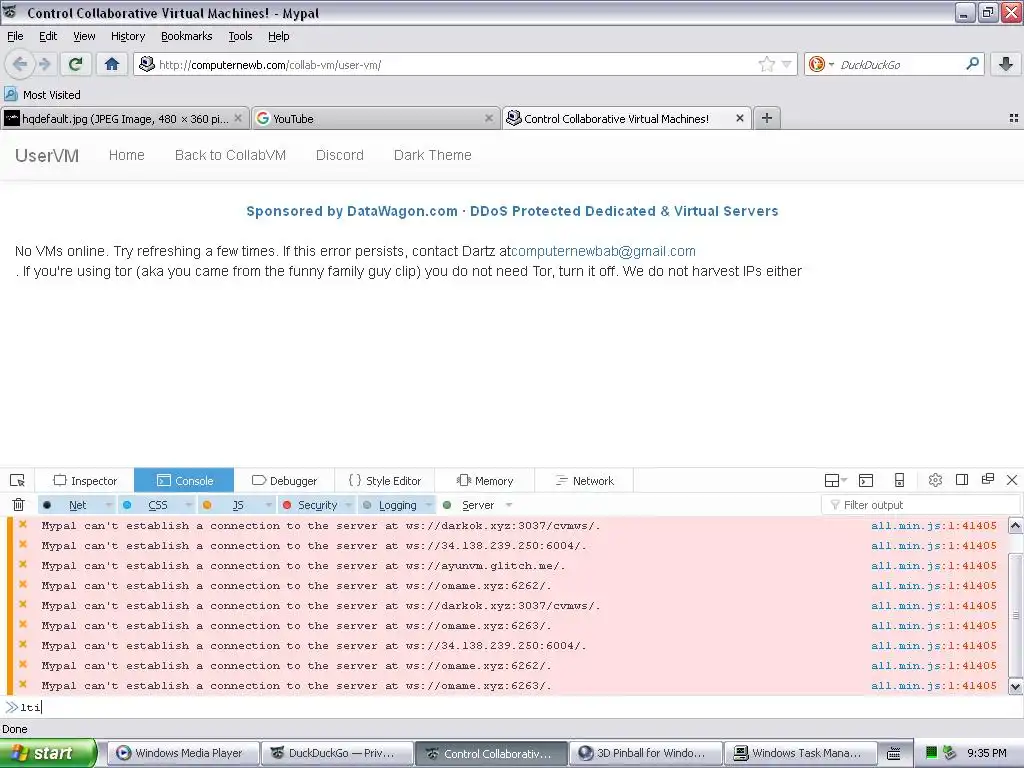Toggle JS messages filter

tap(238, 505)
